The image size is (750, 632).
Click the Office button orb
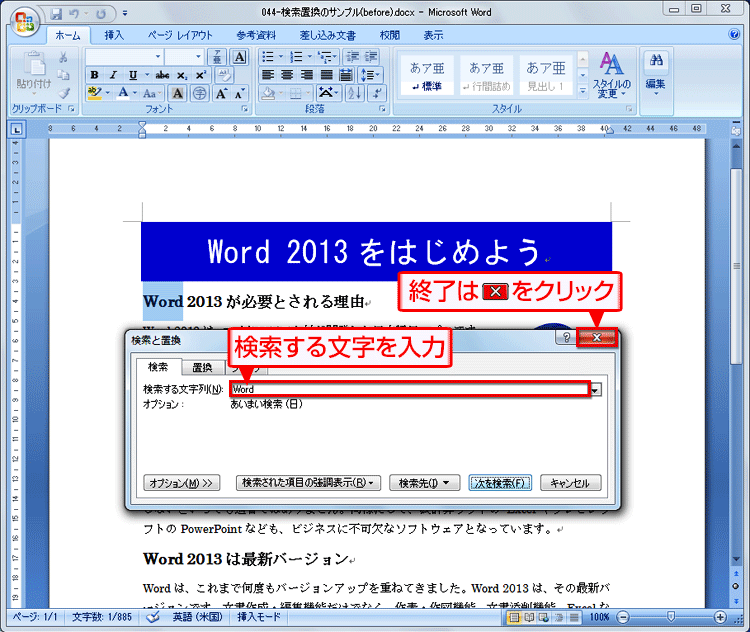tap(25, 22)
